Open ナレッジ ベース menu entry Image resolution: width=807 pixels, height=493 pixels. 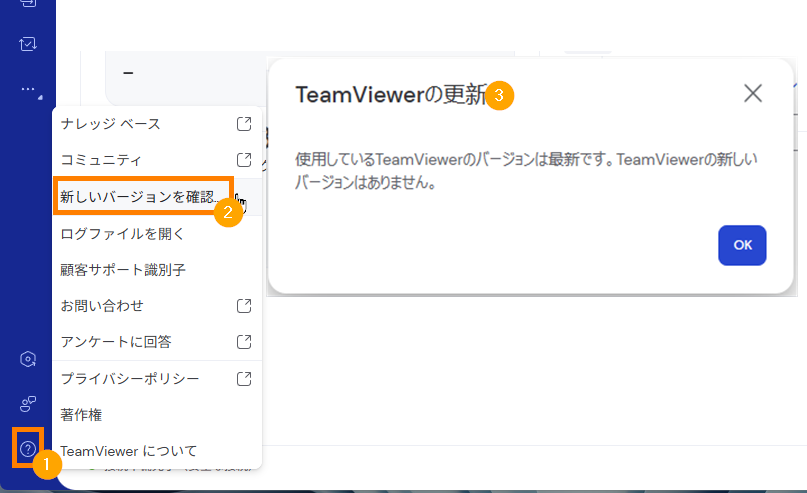pyautogui.click(x=157, y=124)
